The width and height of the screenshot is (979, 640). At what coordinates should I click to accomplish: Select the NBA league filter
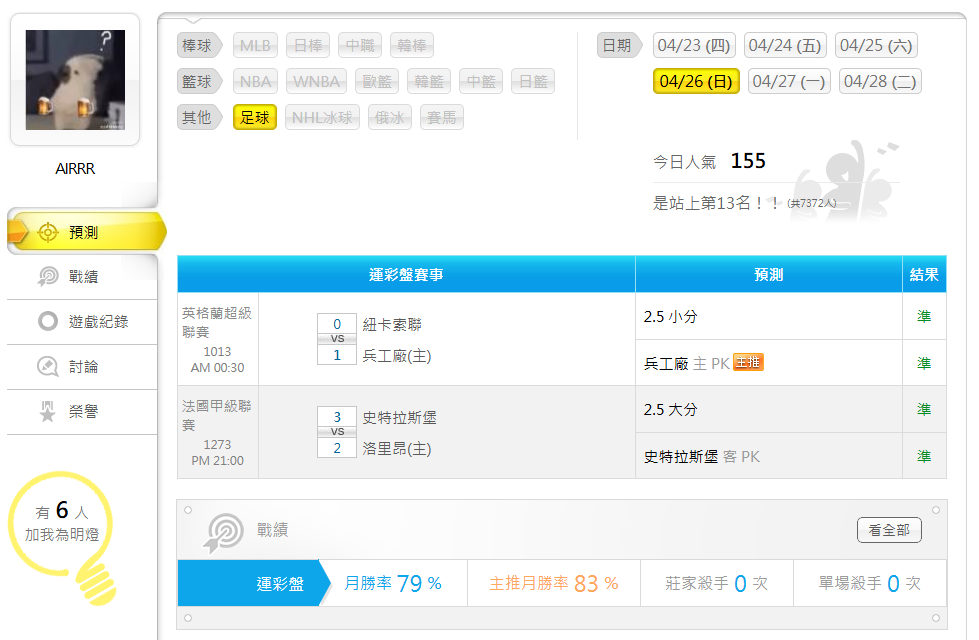[256, 82]
